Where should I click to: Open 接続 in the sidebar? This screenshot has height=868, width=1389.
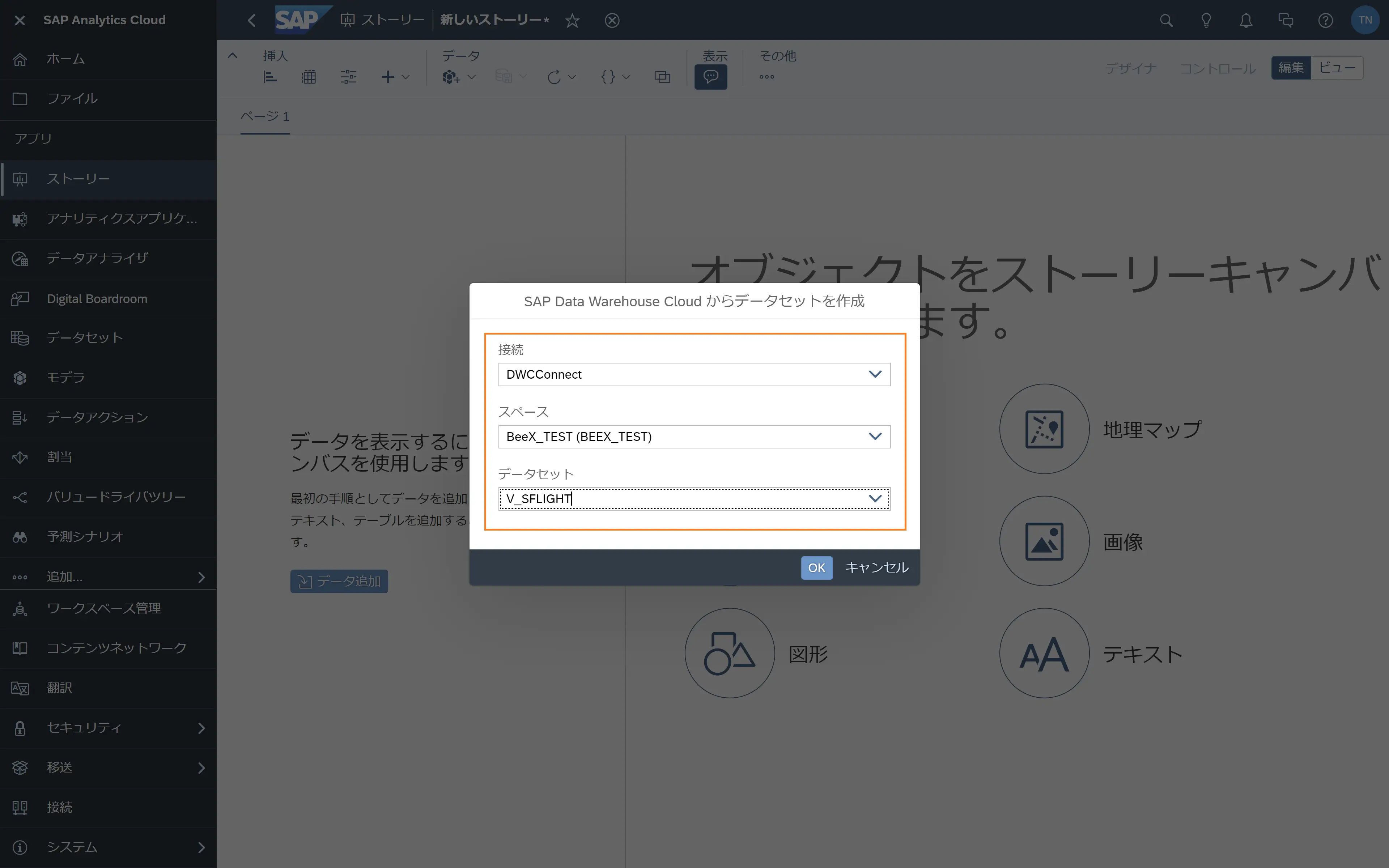point(108,807)
